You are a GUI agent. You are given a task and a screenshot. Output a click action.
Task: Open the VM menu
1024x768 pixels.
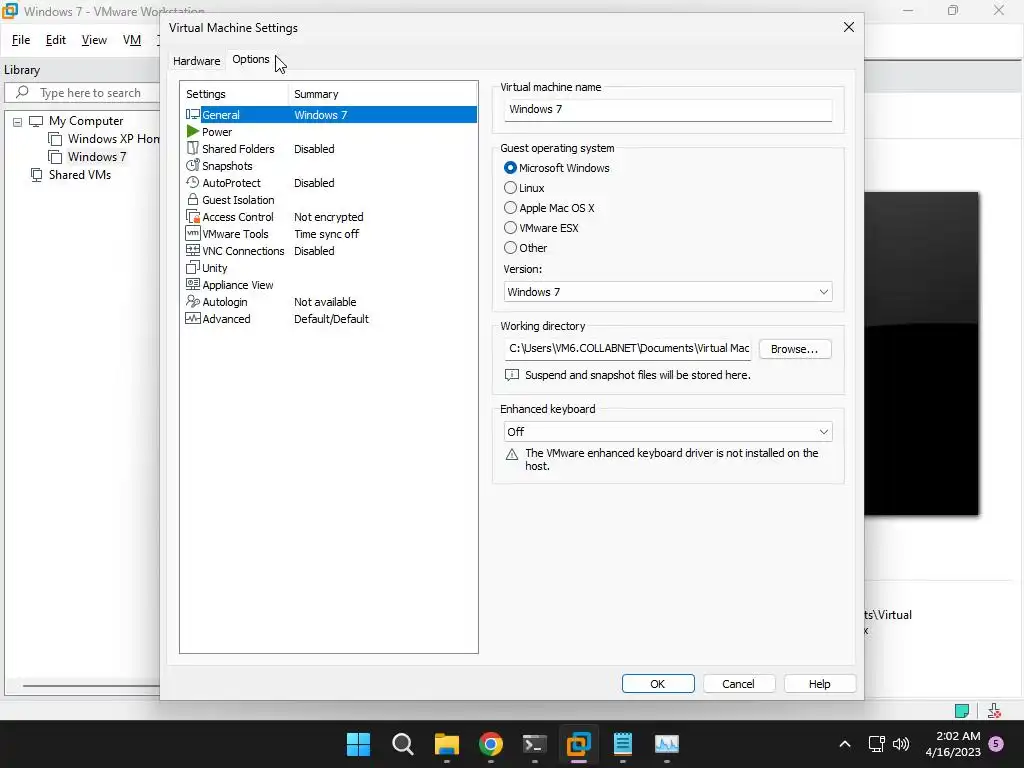pos(132,40)
